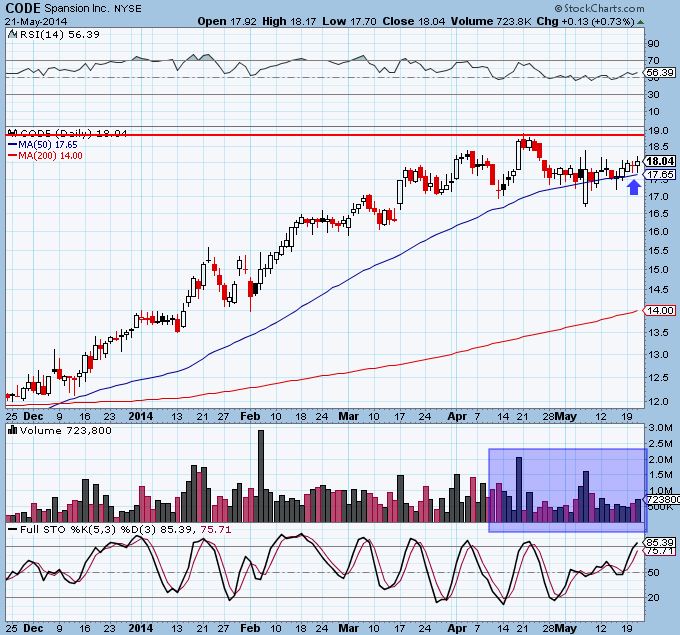Click the 56.39 RSI value tag on axis

660,72
